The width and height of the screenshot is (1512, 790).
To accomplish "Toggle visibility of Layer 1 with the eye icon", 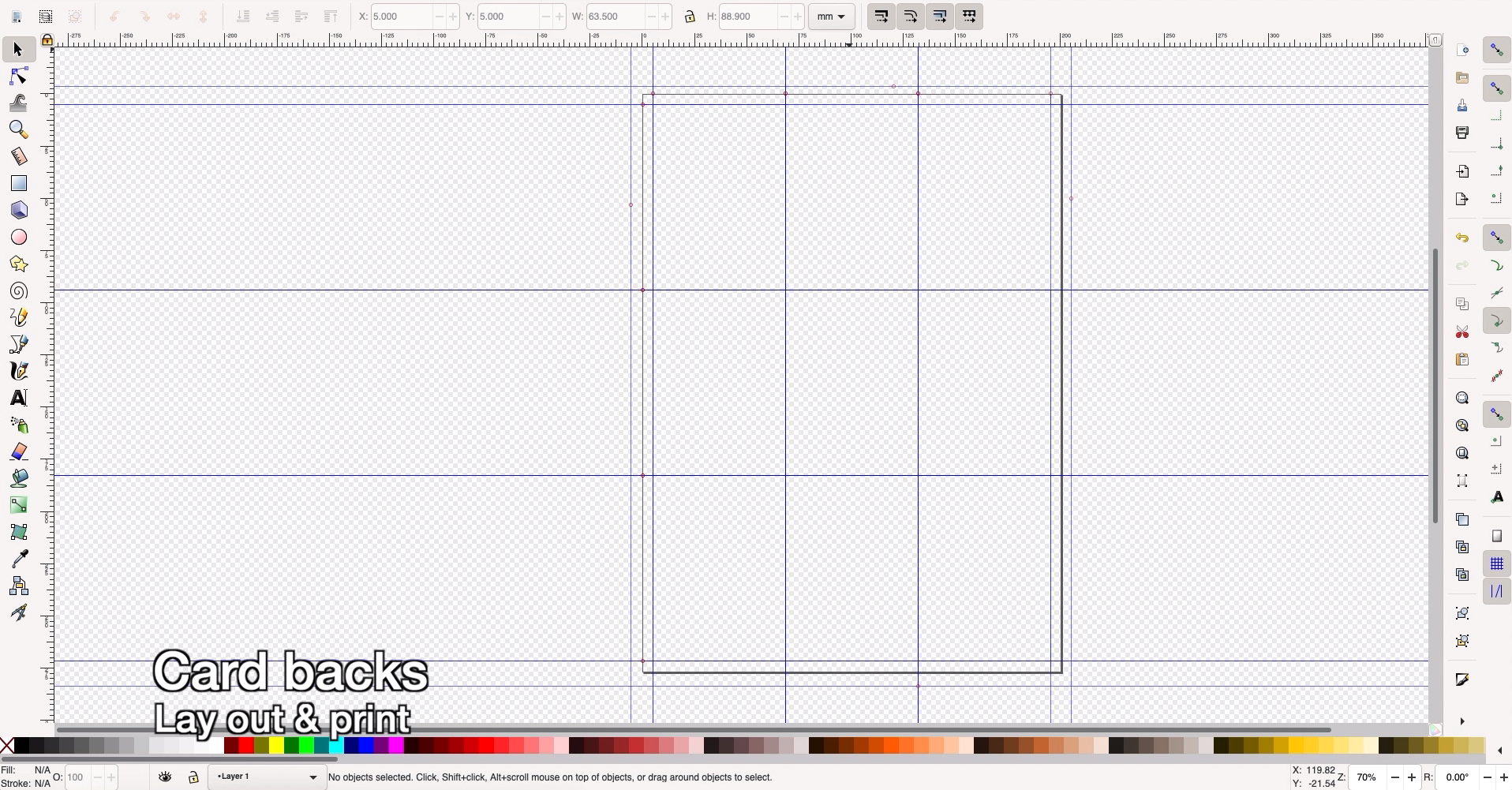I will pos(165,777).
